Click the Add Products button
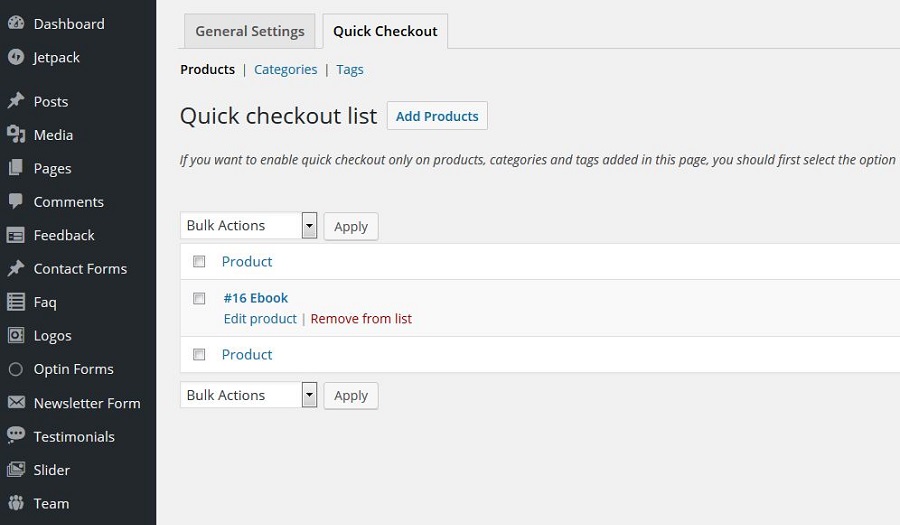The height and width of the screenshot is (525, 900). point(437,116)
